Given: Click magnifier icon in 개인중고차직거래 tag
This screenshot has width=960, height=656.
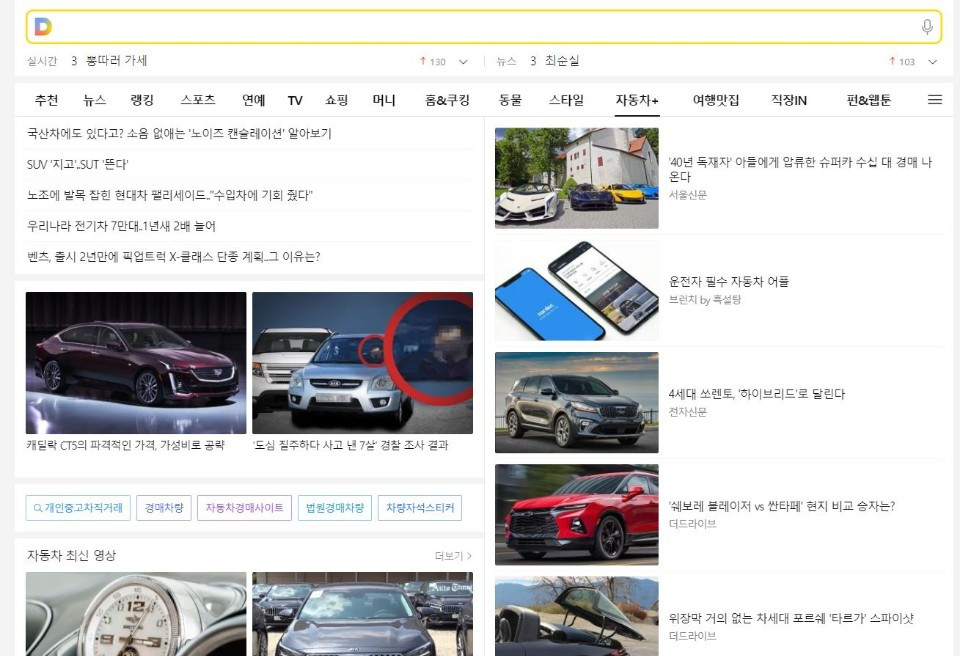Looking at the screenshot, I should 37,508.
